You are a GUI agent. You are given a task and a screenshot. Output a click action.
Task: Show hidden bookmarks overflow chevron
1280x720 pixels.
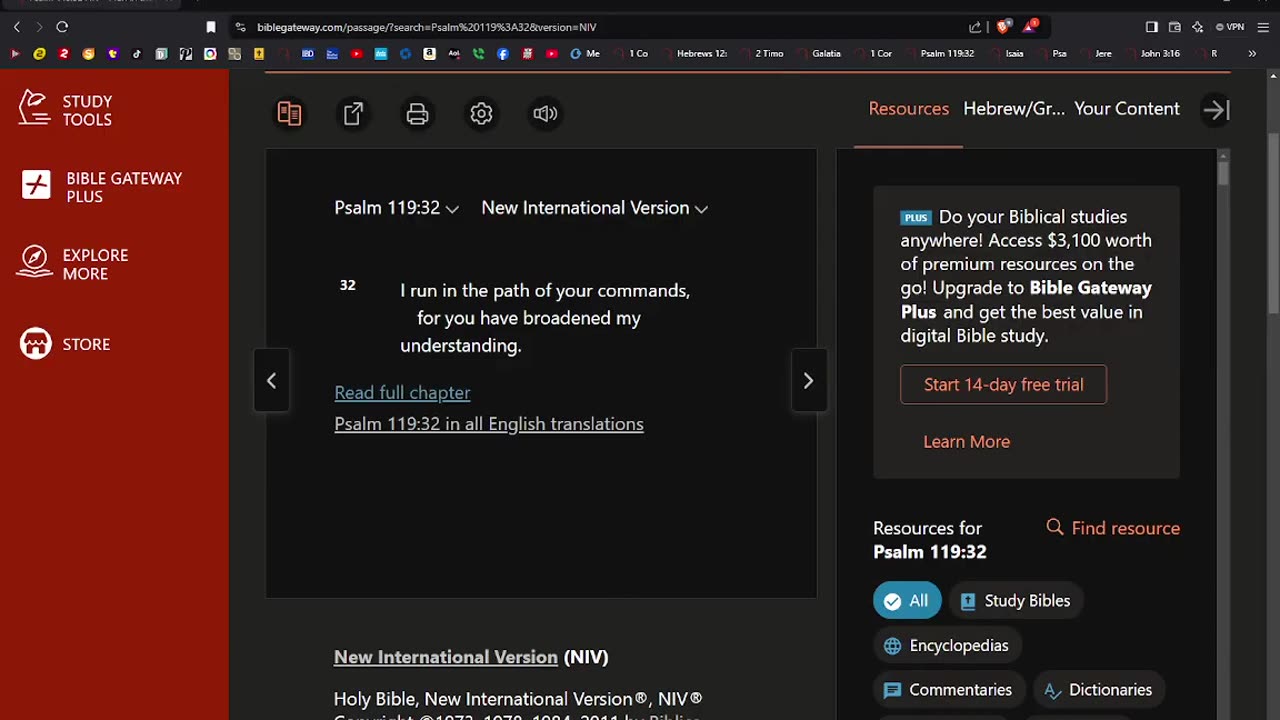pos(1252,54)
